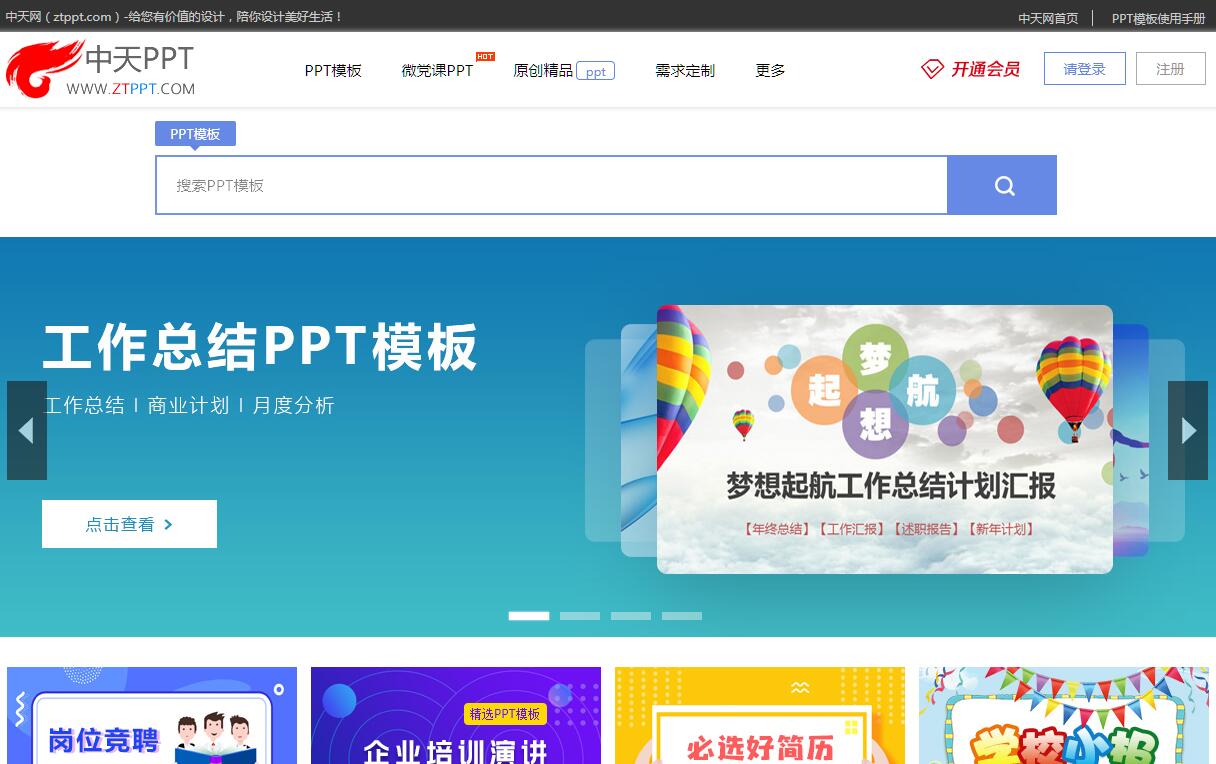
Task: Click the ppt badge beside 原创精品
Action: click(x=596, y=71)
